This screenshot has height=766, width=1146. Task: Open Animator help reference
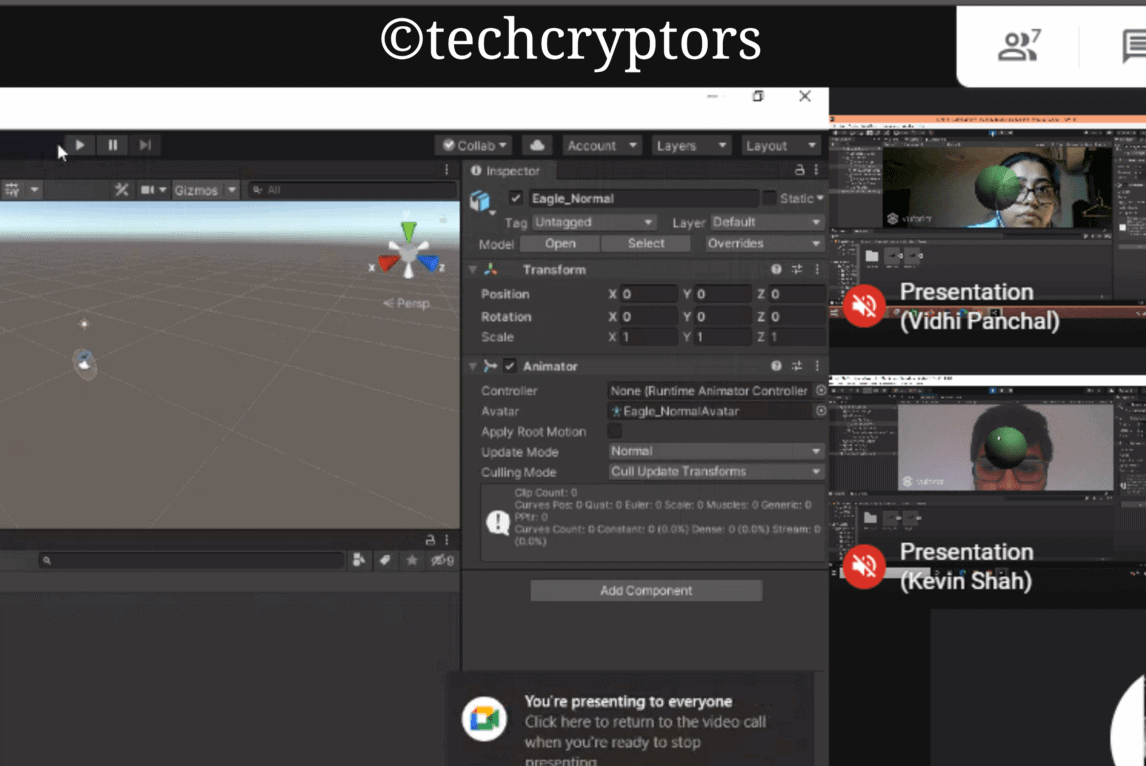pyautogui.click(x=776, y=365)
